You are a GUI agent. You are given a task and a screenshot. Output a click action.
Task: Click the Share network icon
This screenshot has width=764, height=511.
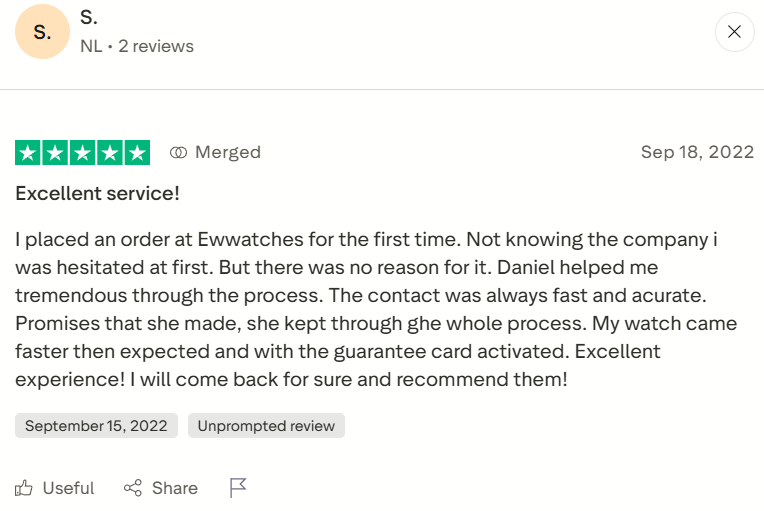pos(133,488)
